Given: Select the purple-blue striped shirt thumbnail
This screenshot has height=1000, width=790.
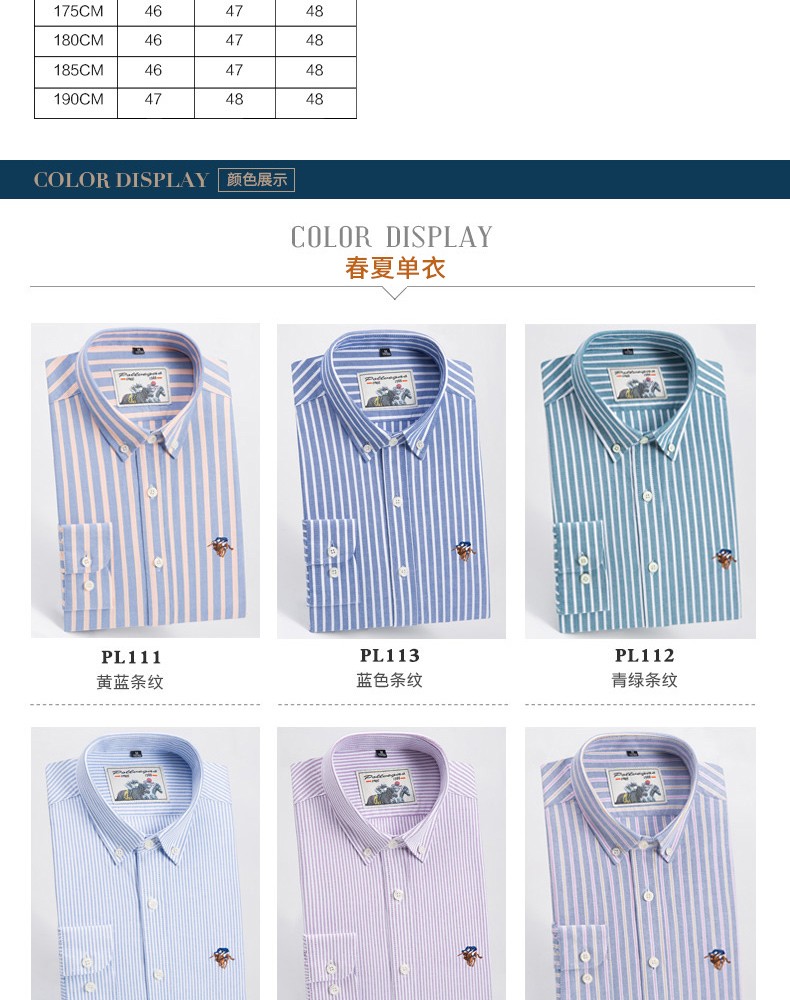Looking at the screenshot, I should [640, 864].
